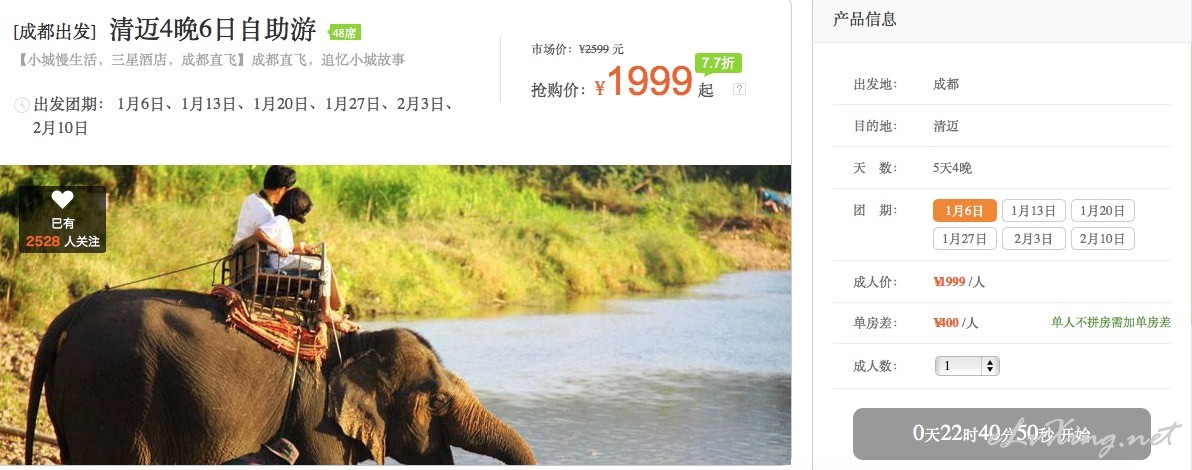Click the 2528 人关注 followers count
The height and width of the screenshot is (470, 1192).
[62, 241]
